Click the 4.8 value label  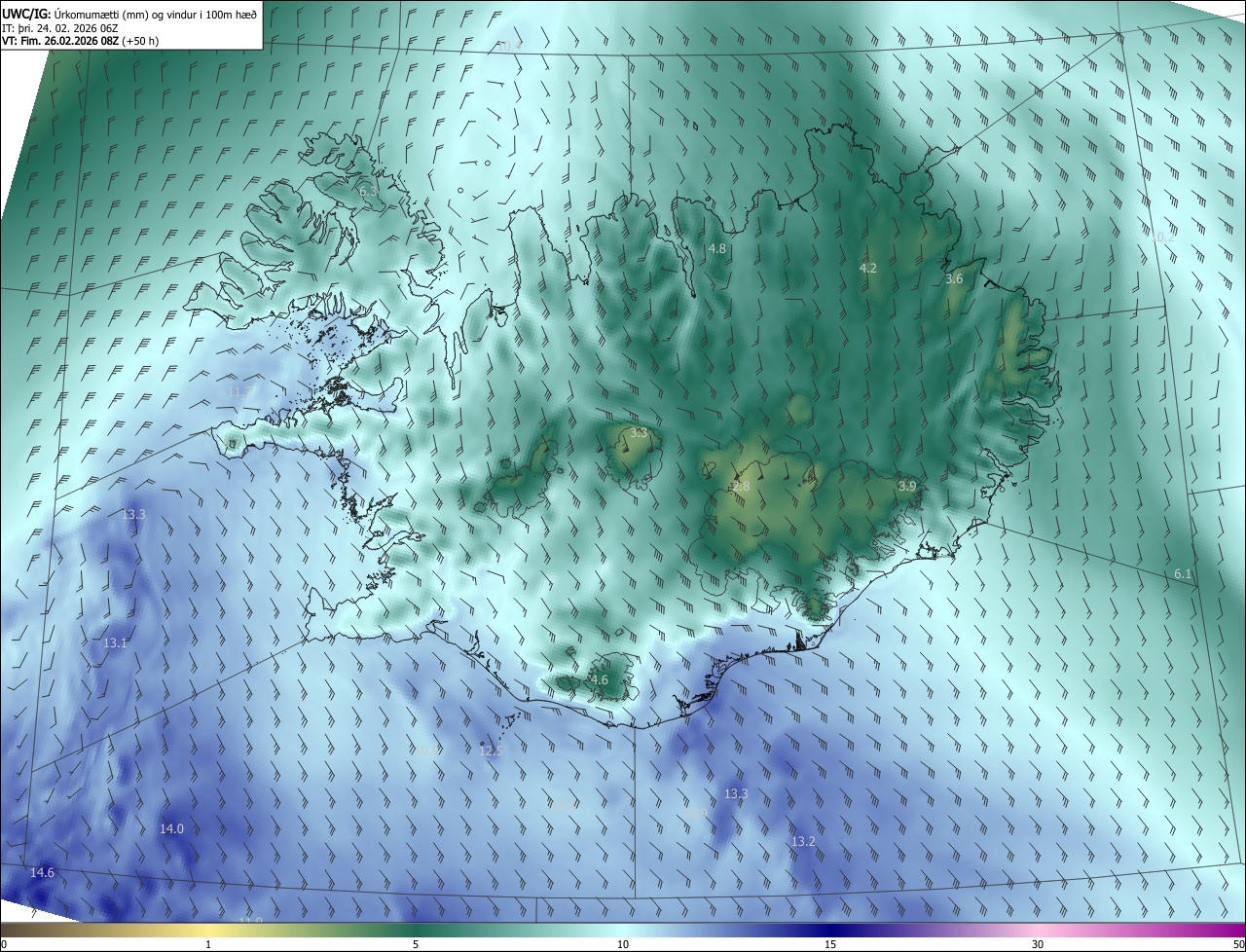pos(716,249)
